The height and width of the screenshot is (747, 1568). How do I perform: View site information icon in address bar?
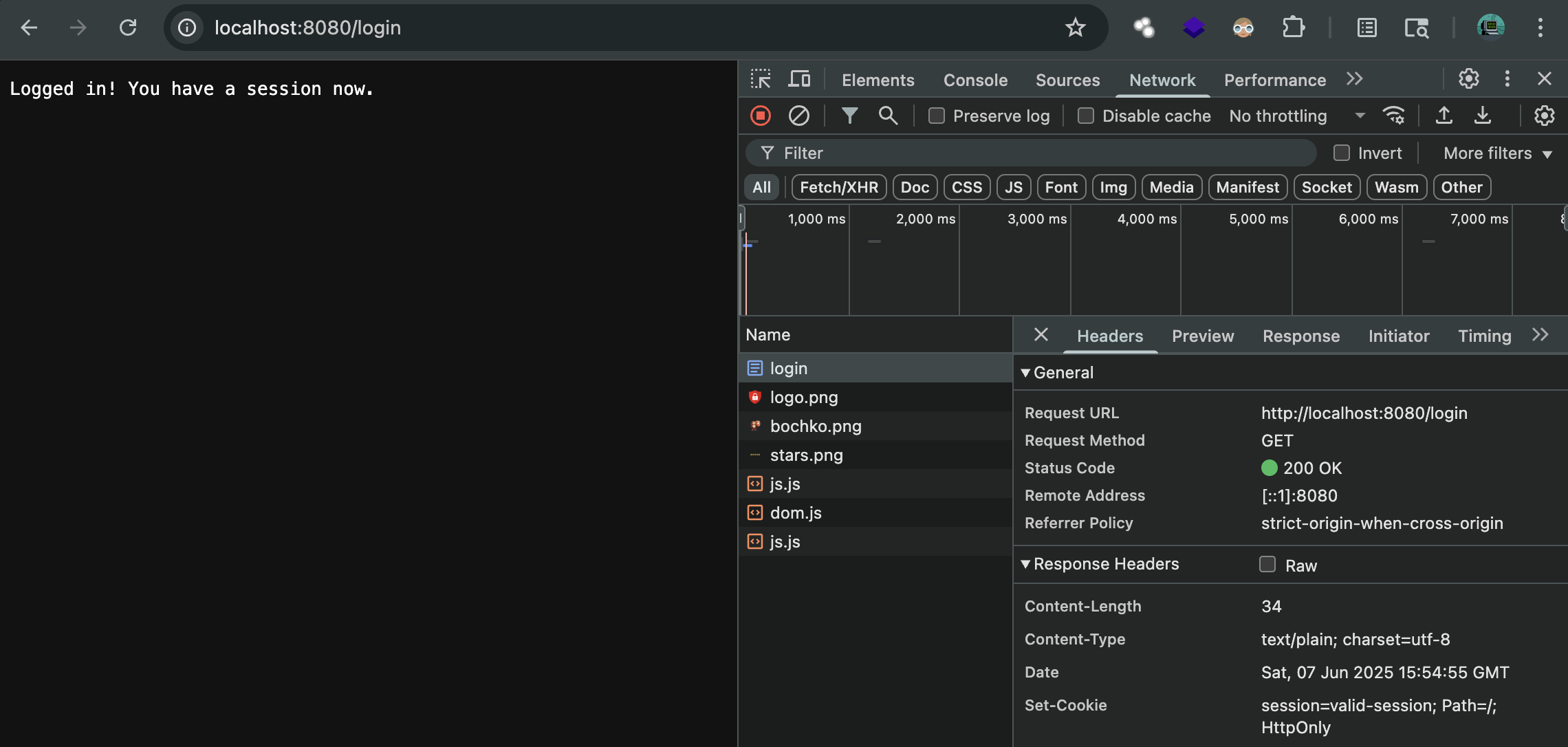[187, 28]
